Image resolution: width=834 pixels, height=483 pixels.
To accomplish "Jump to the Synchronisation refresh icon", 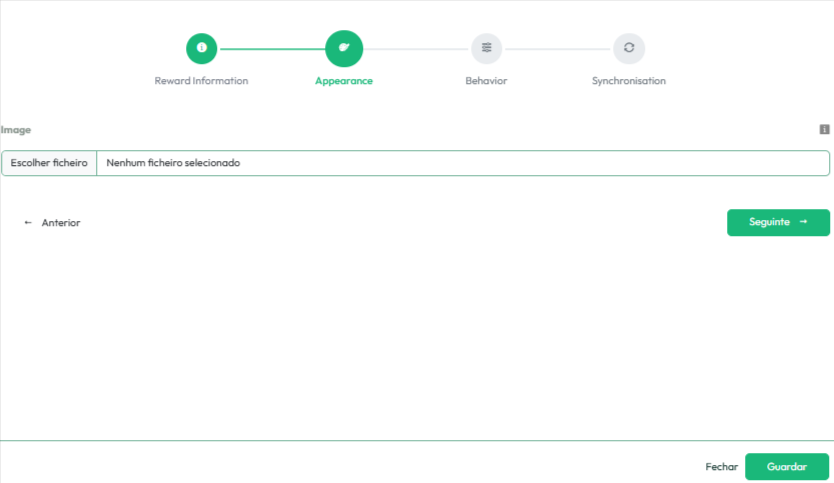I will (x=628, y=47).
